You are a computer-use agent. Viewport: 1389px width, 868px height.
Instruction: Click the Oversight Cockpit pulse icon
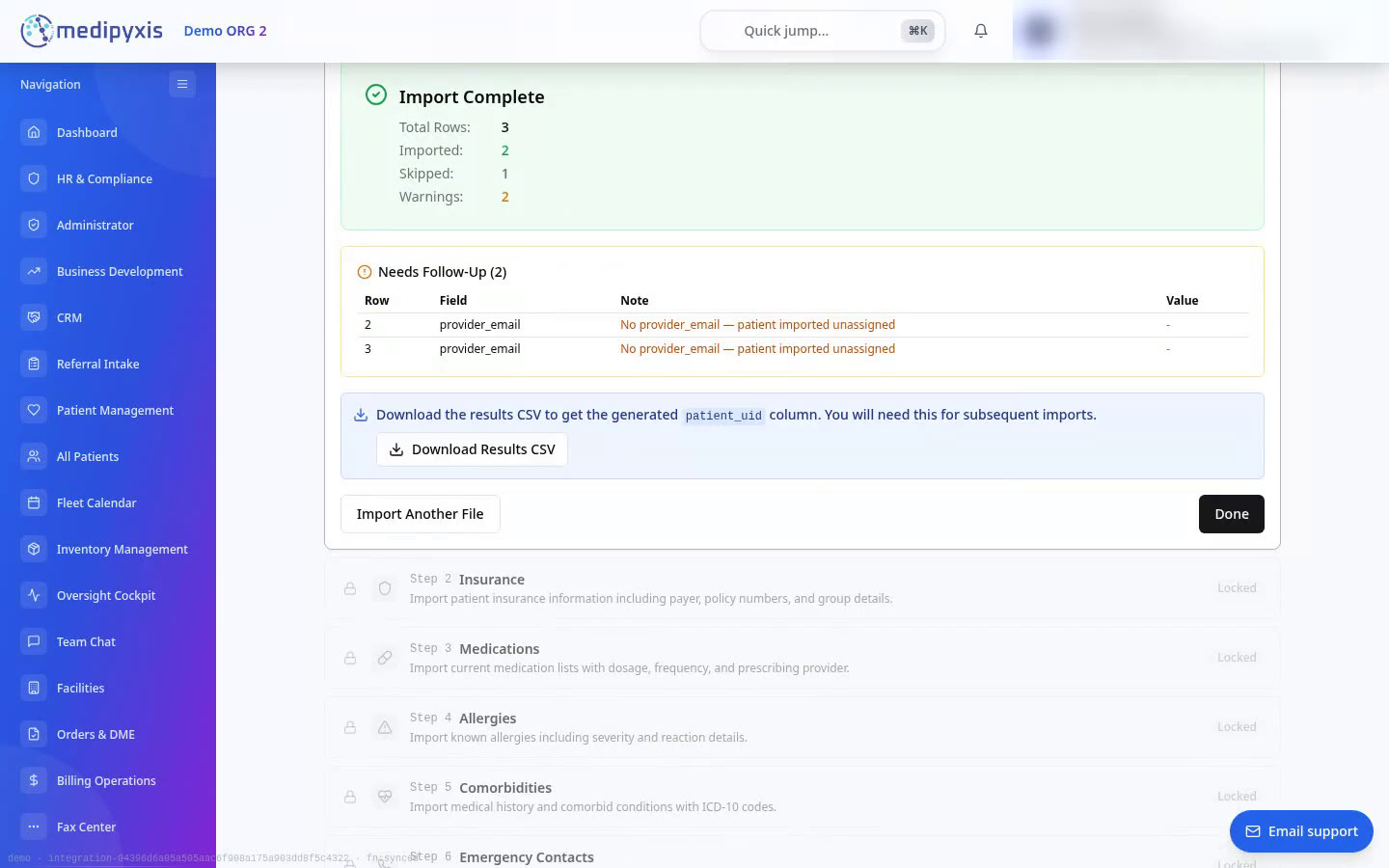coord(34,595)
